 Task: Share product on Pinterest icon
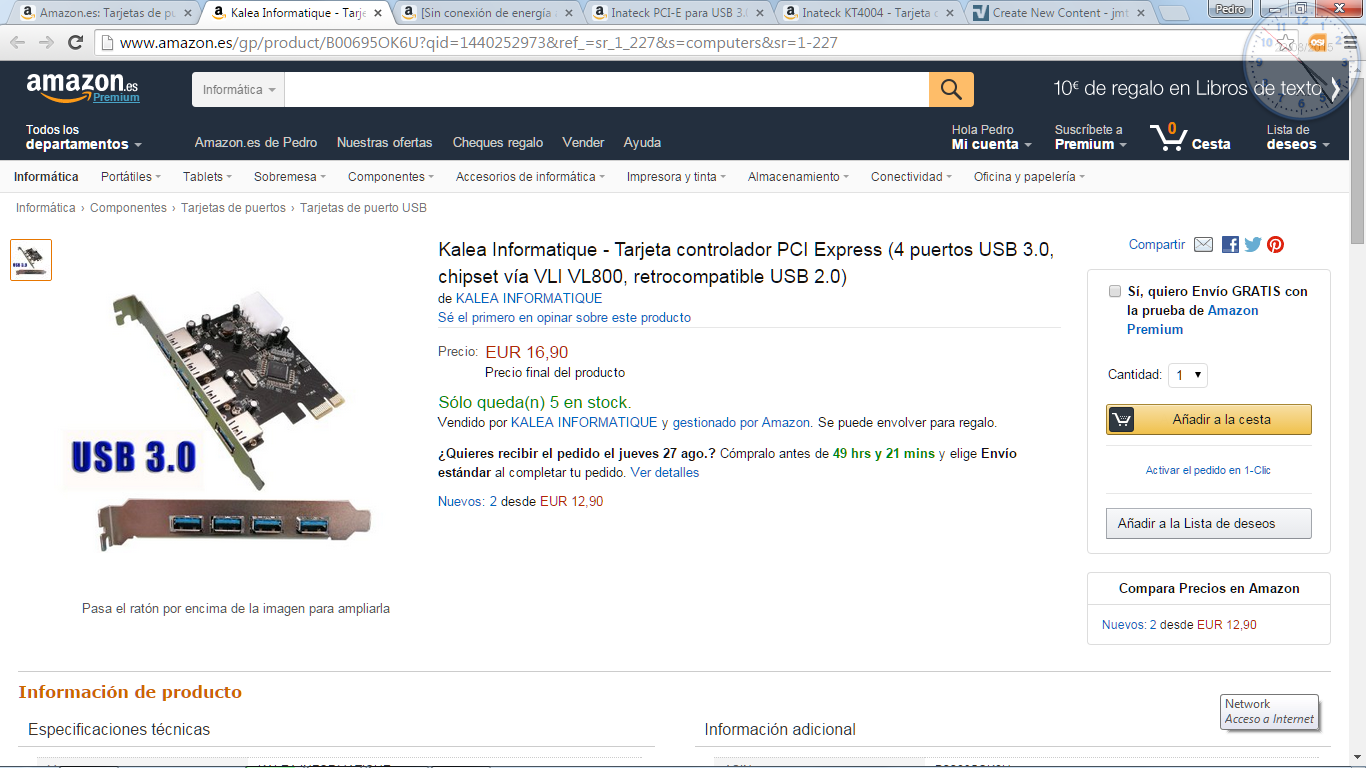(1275, 245)
